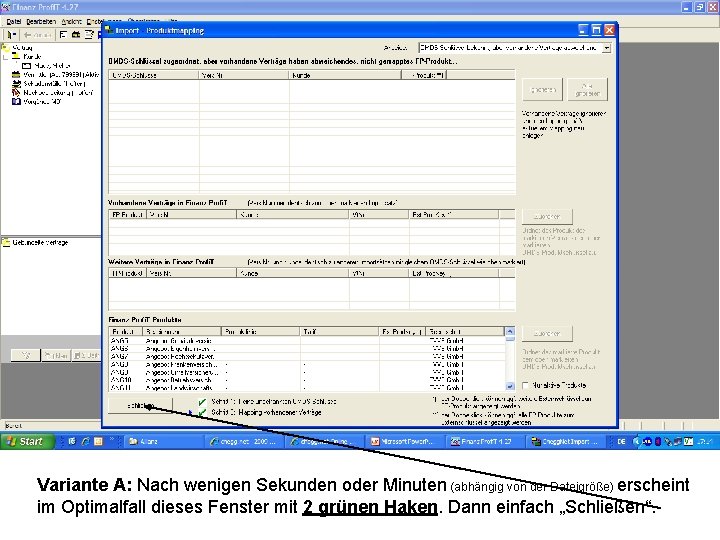This screenshot has width=720, height=540.
Task: Click Kunde header in the Weitere Verträge table
Action: point(292,273)
